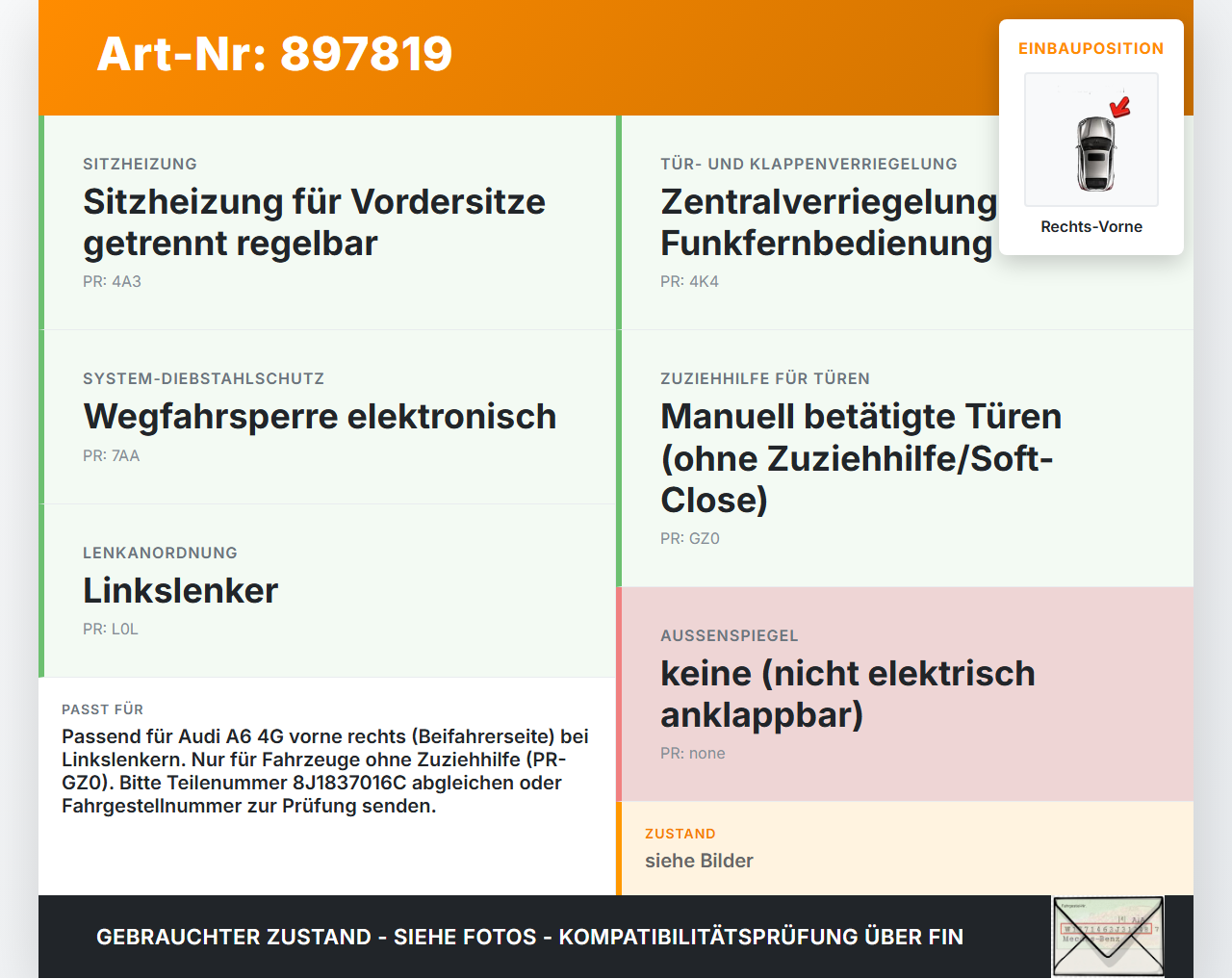Click the PR: 4K4 code
The image size is (1232, 979).
[689, 281]
